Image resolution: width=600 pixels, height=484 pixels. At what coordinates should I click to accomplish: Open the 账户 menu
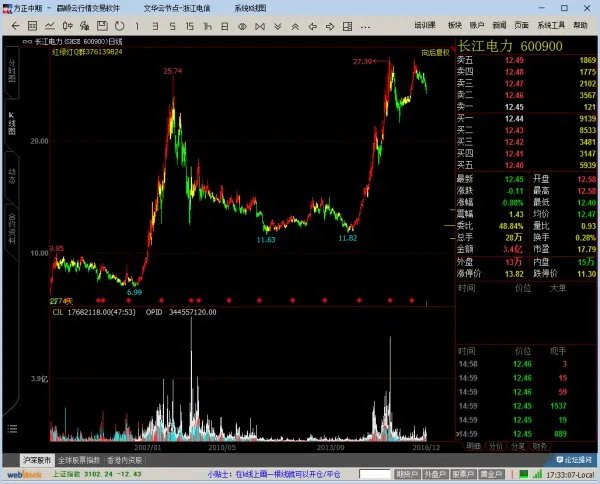477,25
